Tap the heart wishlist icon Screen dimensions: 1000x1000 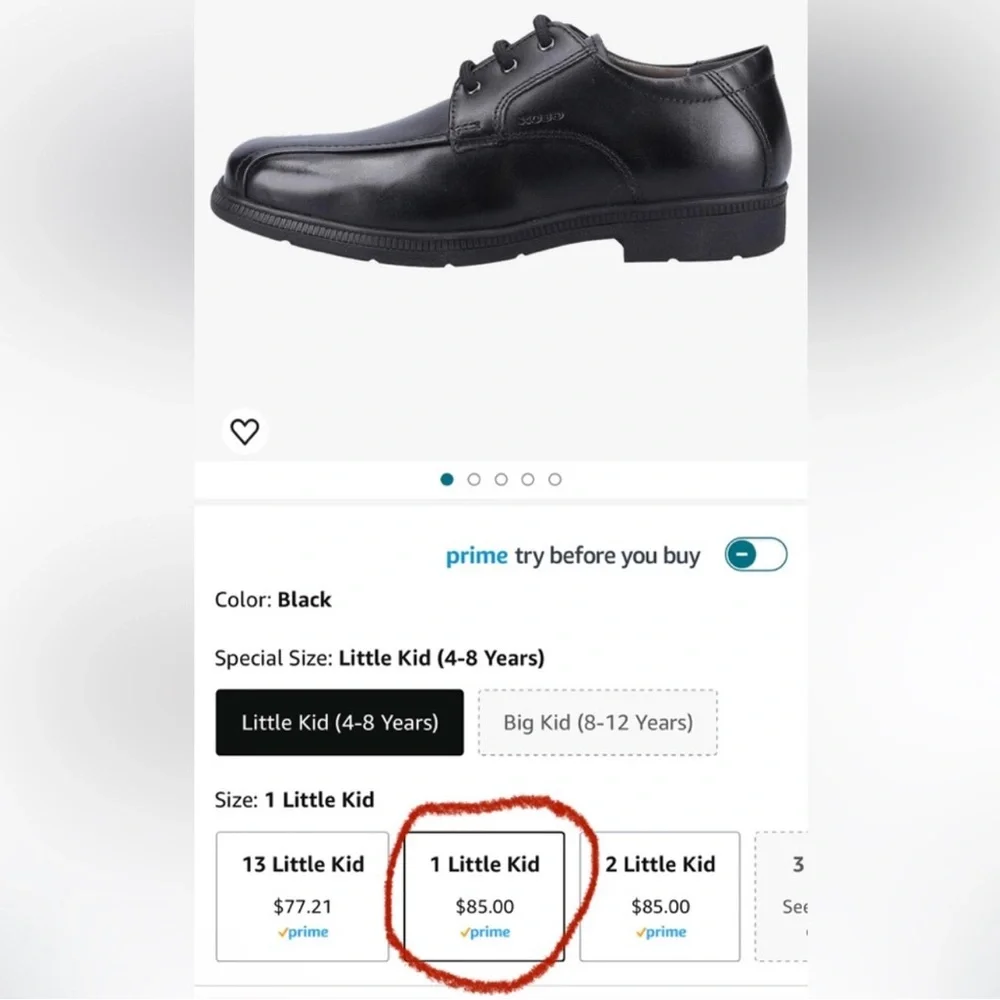pos(244,432)
